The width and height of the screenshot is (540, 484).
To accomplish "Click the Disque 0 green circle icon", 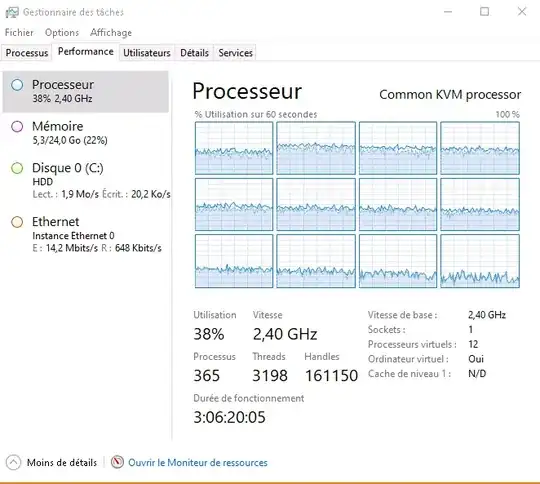I will (x=17, y=168).
